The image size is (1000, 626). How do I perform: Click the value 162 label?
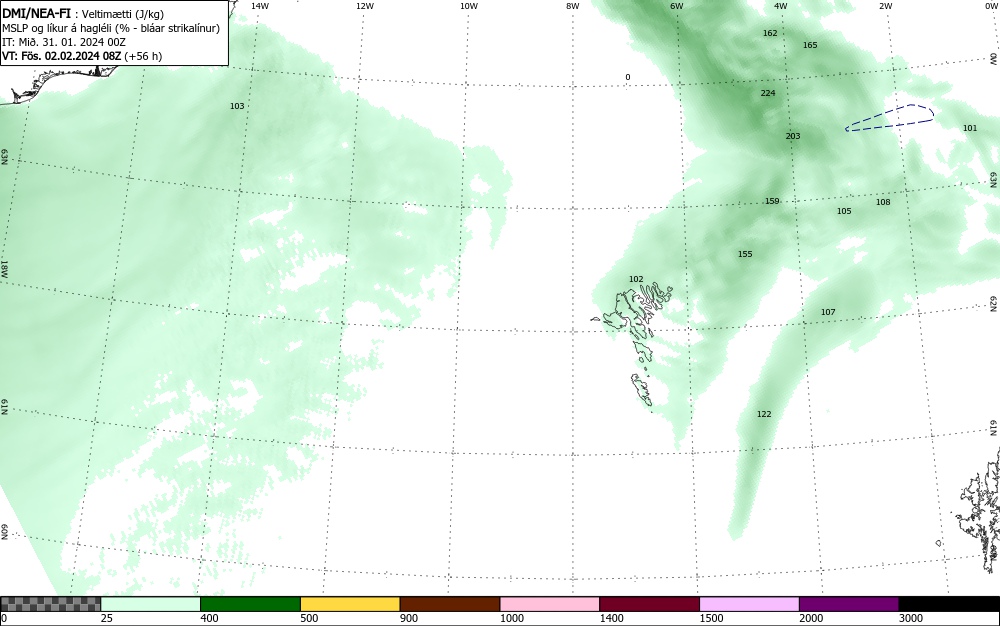coord(770,33)
